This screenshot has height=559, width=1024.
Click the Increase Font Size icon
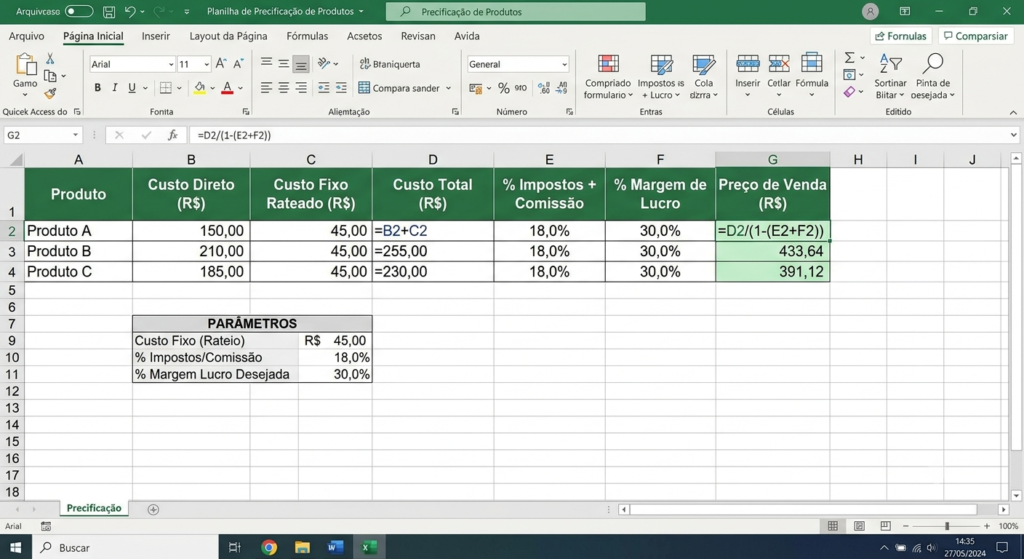221,63
